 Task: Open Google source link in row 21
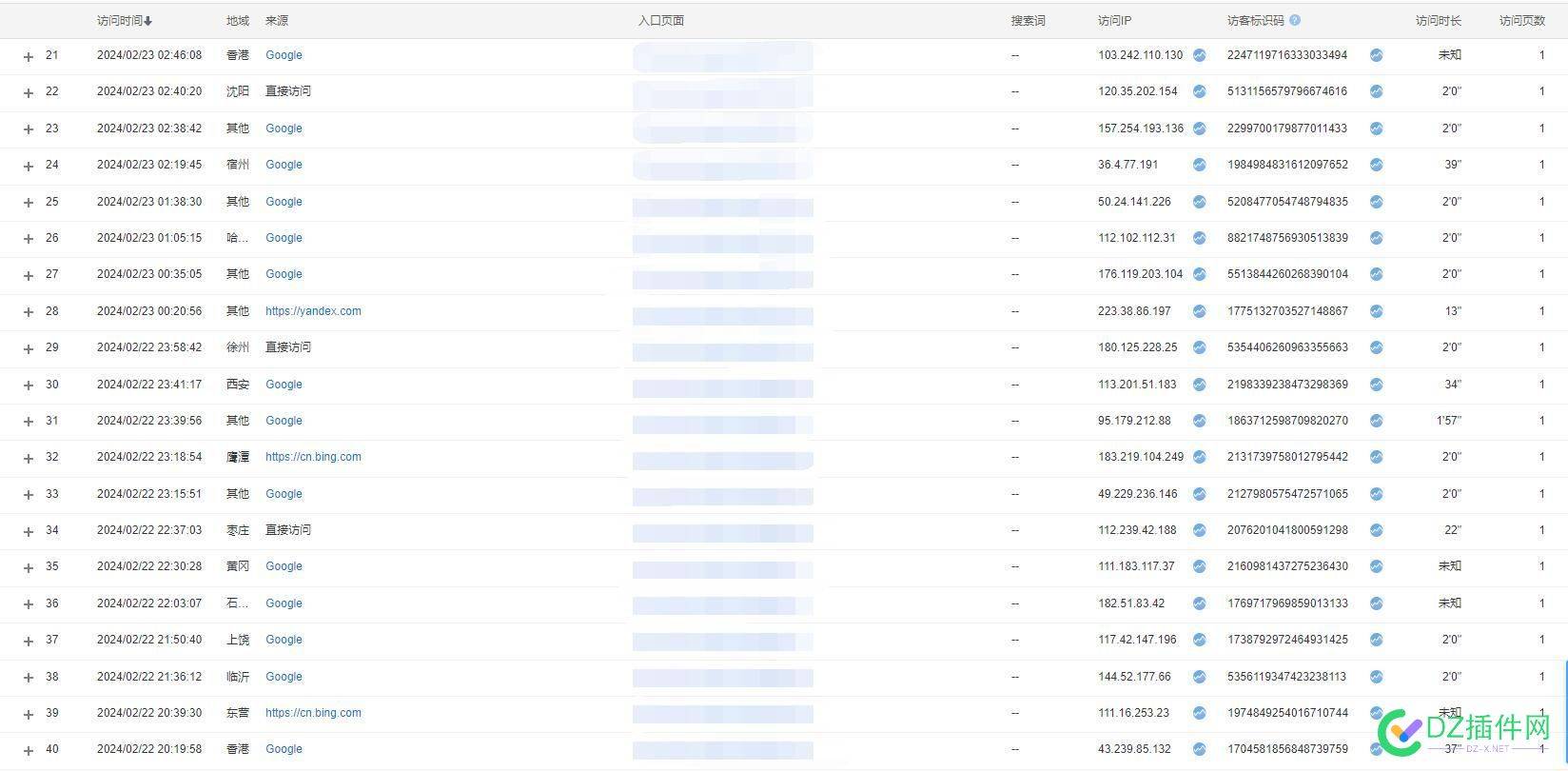point(284,55)
